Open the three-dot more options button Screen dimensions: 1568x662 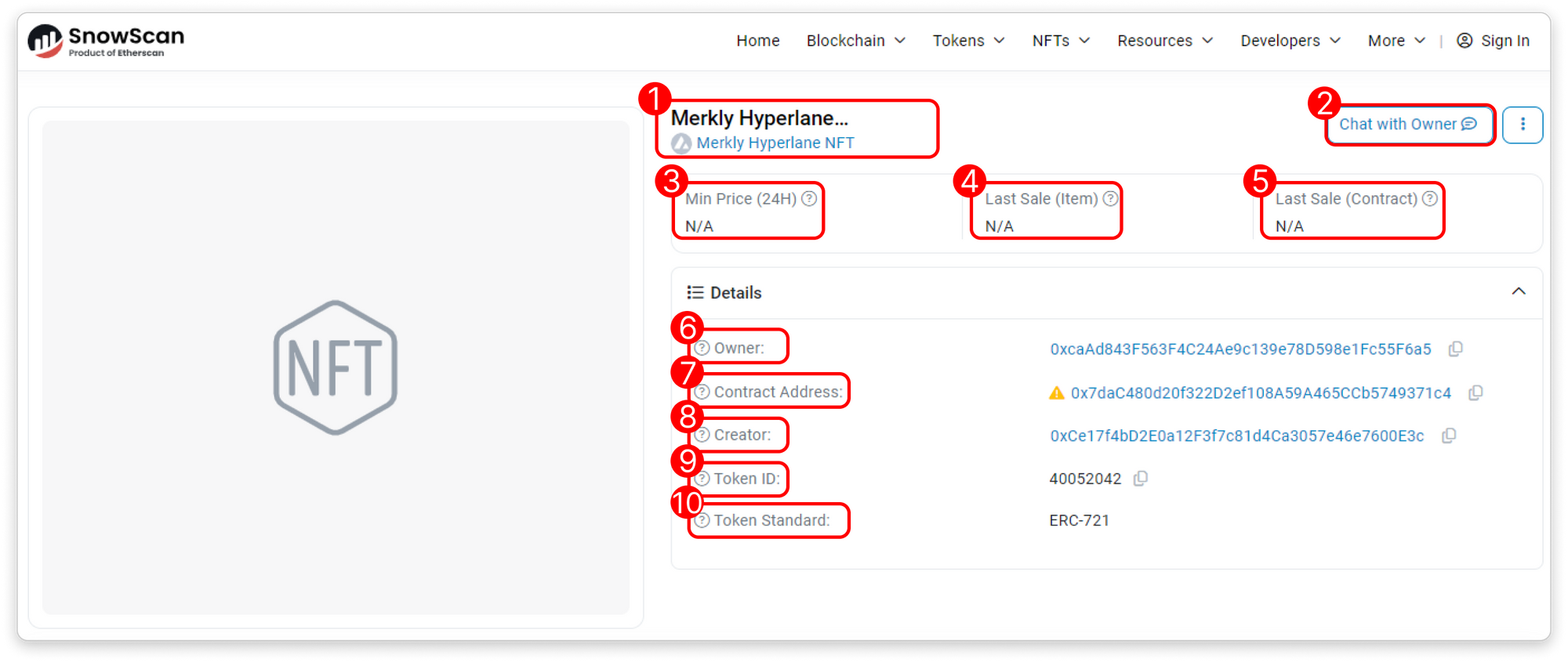click(x=1523, y=125)
